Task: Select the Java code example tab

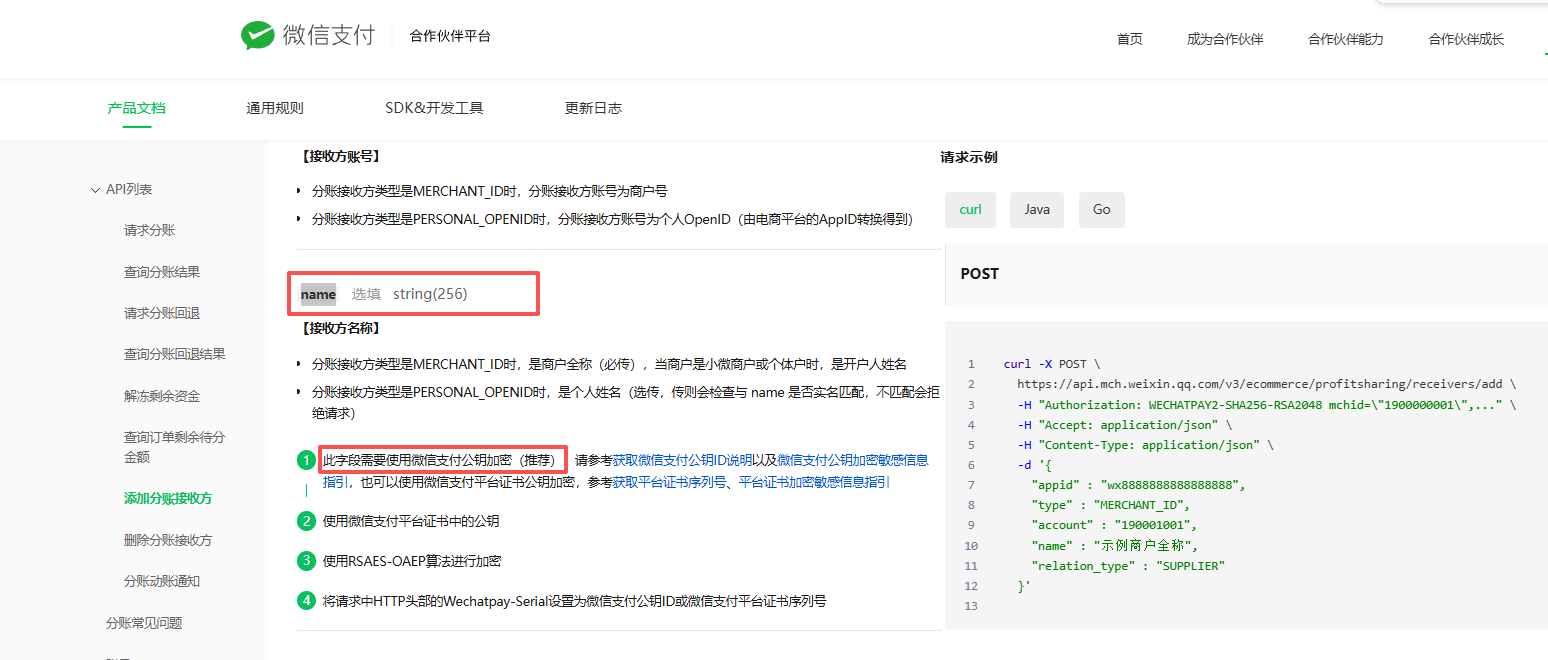Action: click(1037, 210)
